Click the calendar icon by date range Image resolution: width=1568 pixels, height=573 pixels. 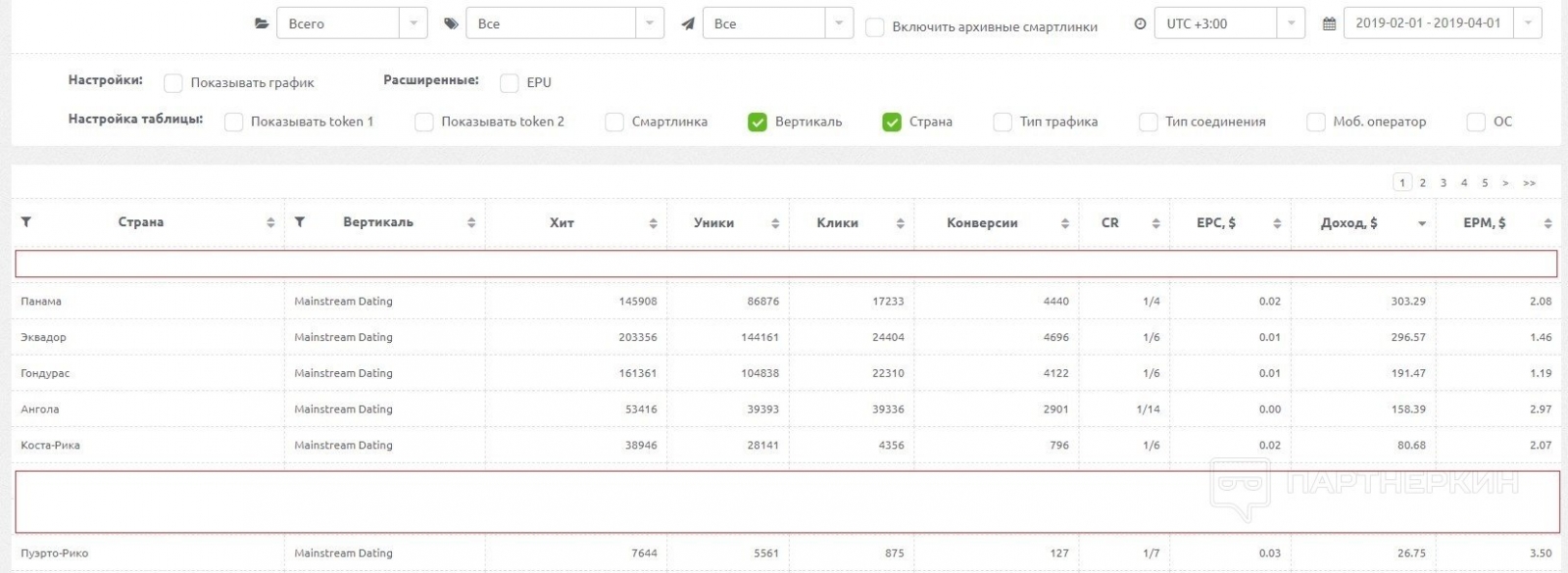click(1329, 24)
